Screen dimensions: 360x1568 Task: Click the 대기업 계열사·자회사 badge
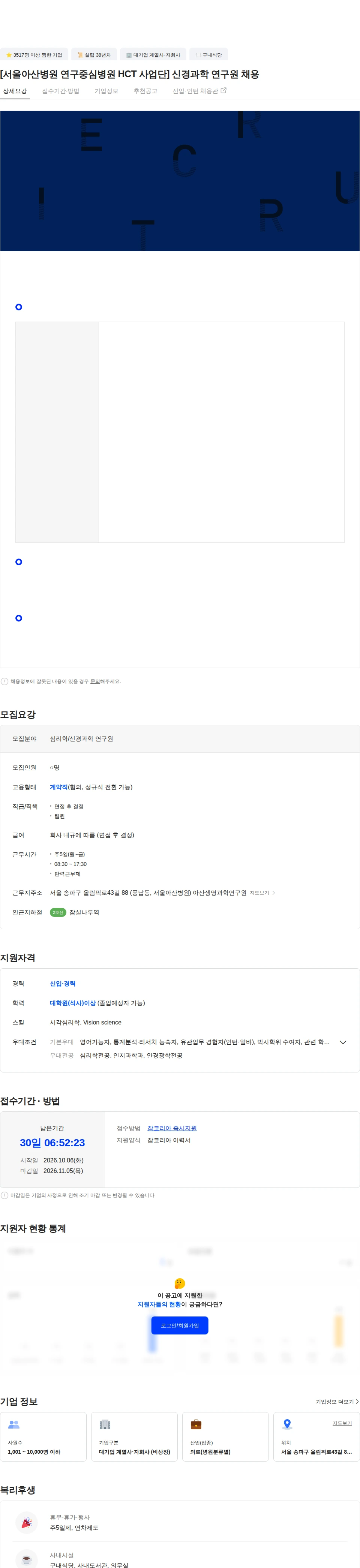click(x=153, y=55)
